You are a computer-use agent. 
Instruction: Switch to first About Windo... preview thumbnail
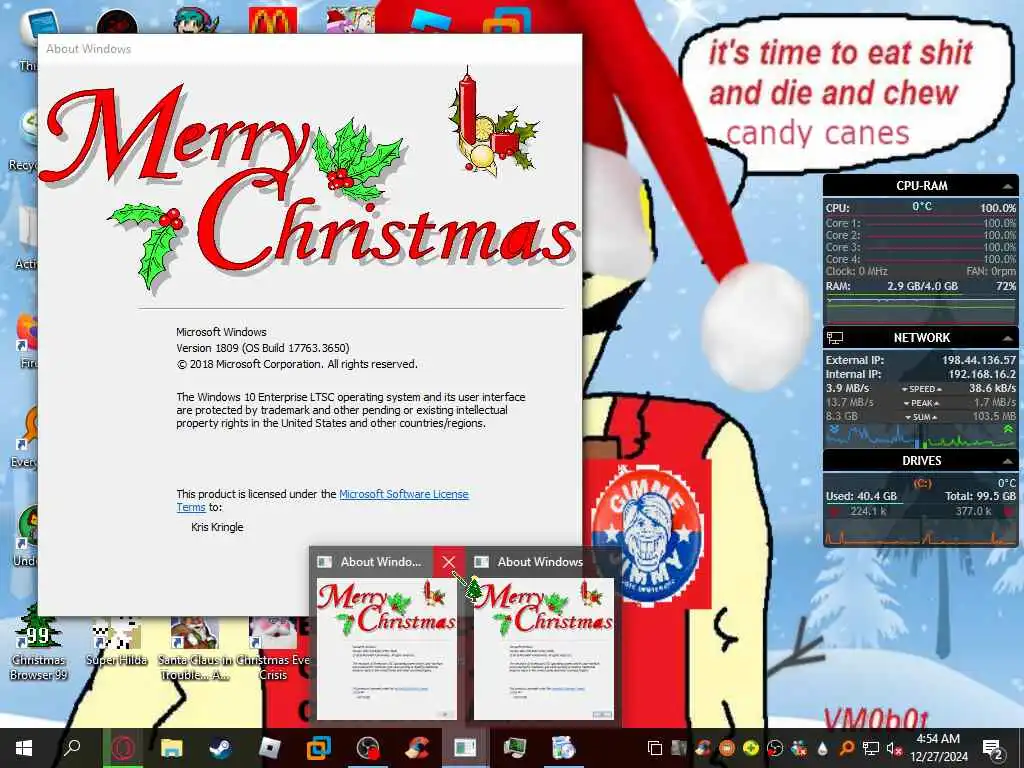pos(387,648)
